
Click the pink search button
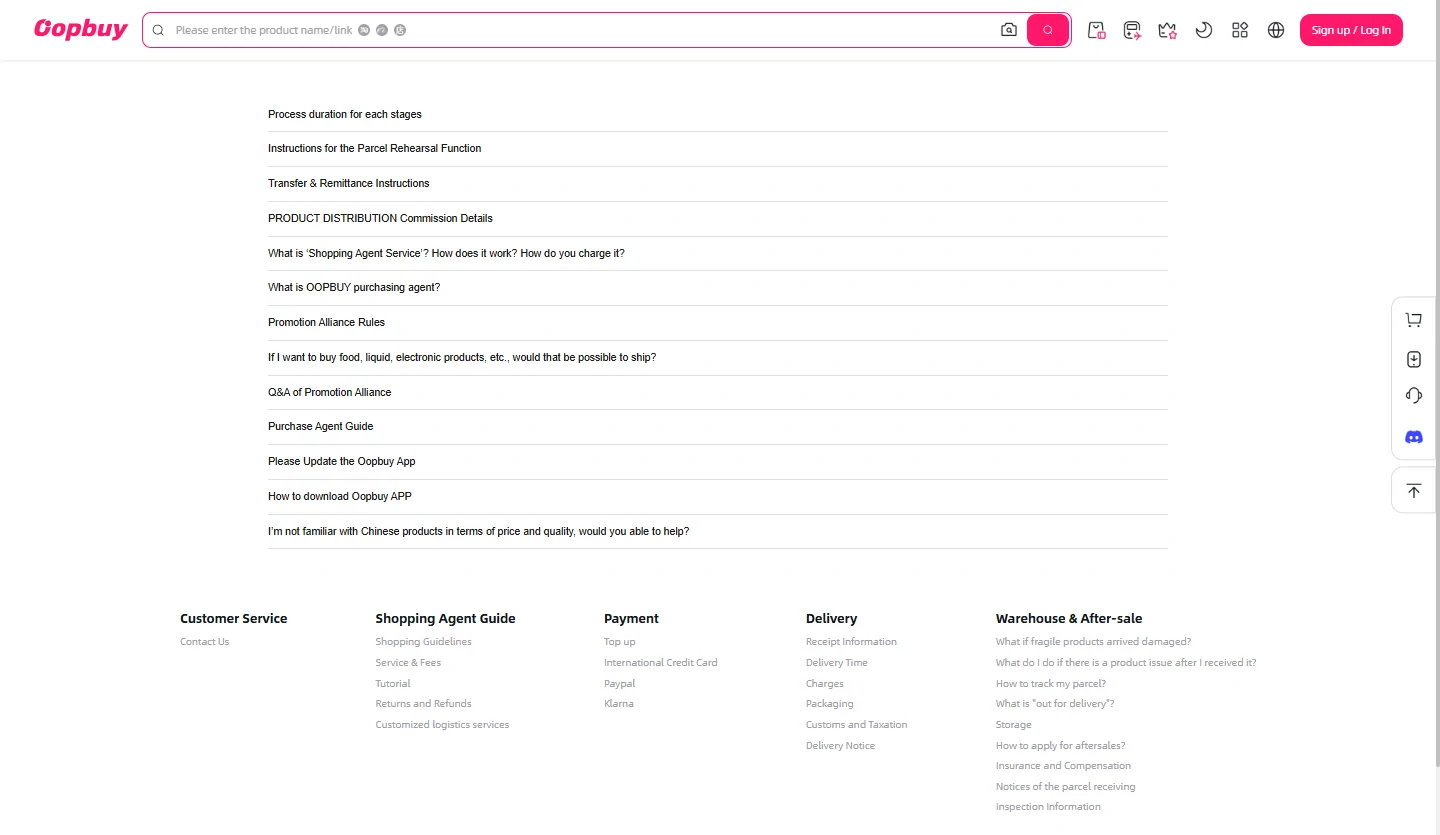(x=1048, y=30)
